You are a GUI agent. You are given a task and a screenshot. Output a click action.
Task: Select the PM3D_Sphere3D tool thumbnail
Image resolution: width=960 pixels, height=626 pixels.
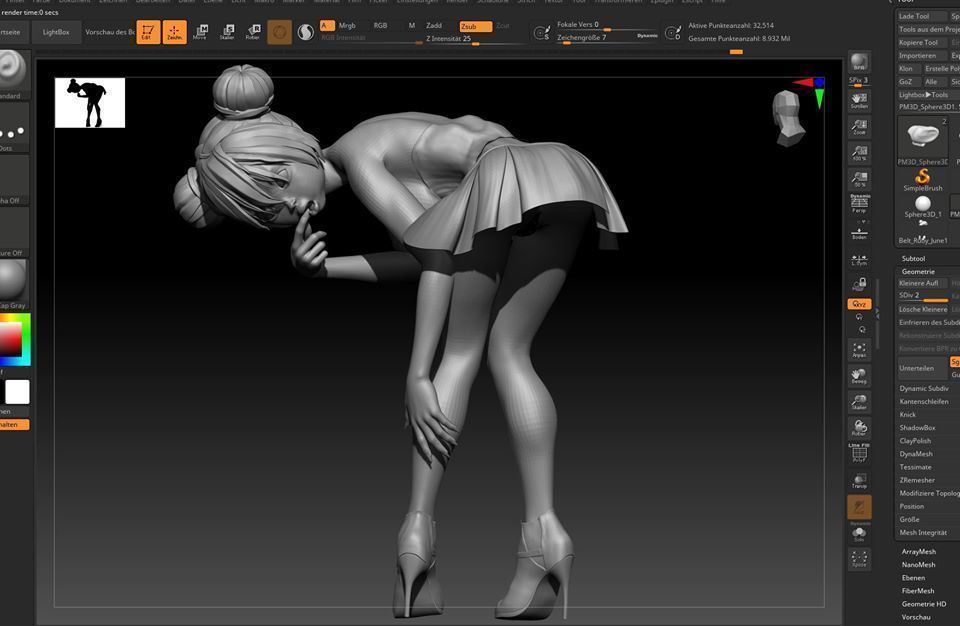click(x=923, y=141)
